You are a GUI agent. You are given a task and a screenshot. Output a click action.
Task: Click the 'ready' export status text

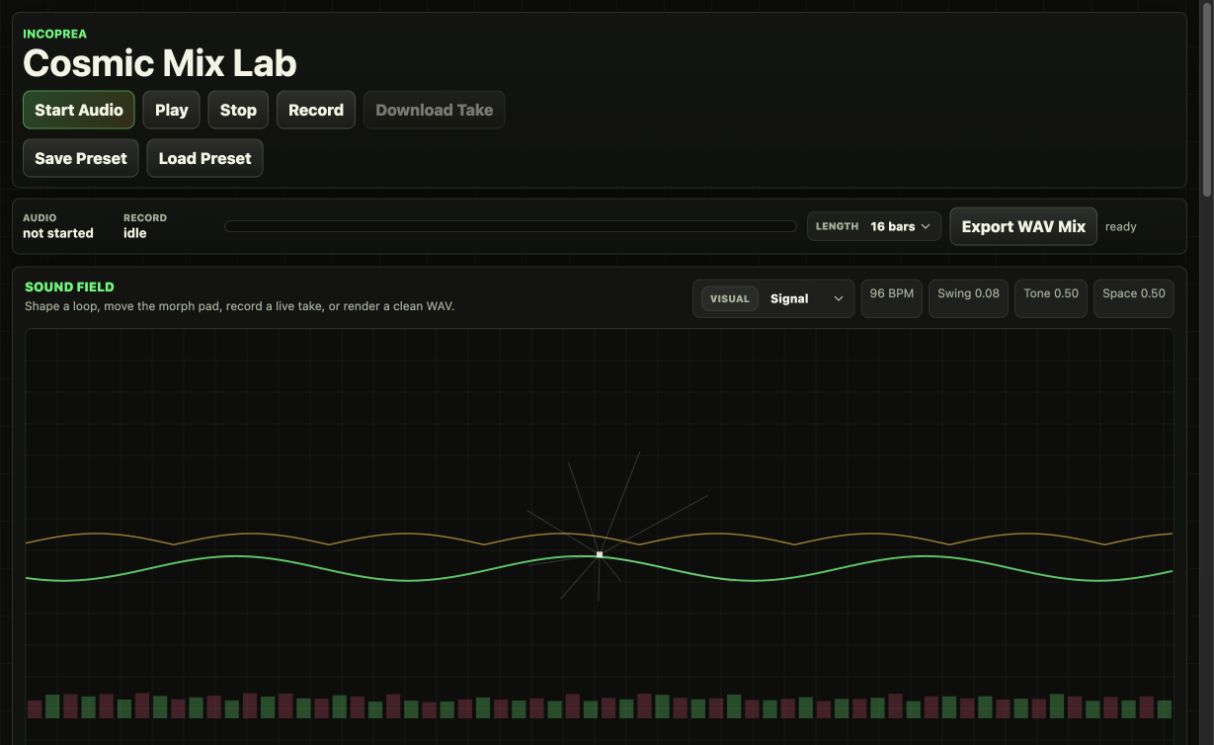click(1121, 227)
